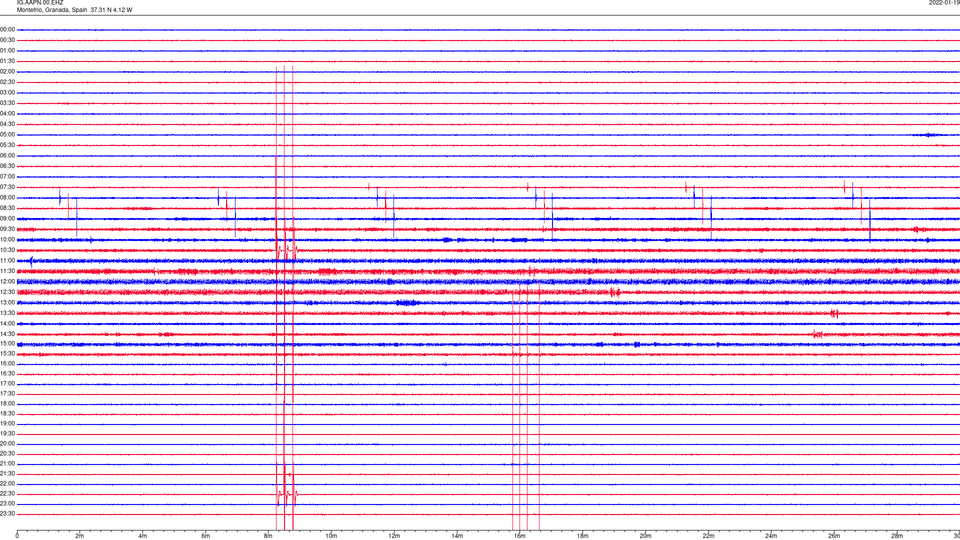The height and width of the screenshot is (540, 960).
Task: Click the 12:00 trace time label
Action: (8, 282)
